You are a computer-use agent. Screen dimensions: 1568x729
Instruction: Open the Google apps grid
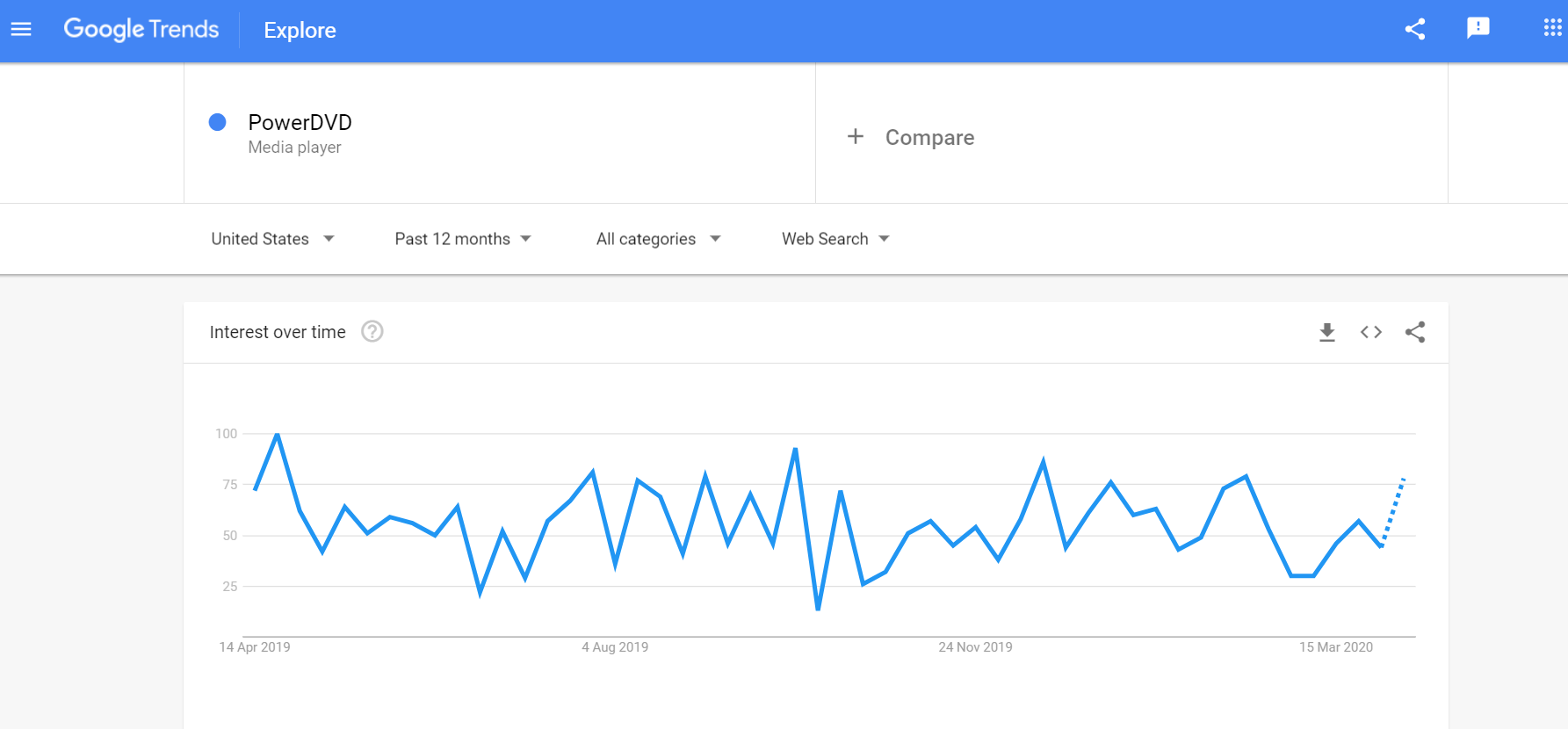[1552, 28]
